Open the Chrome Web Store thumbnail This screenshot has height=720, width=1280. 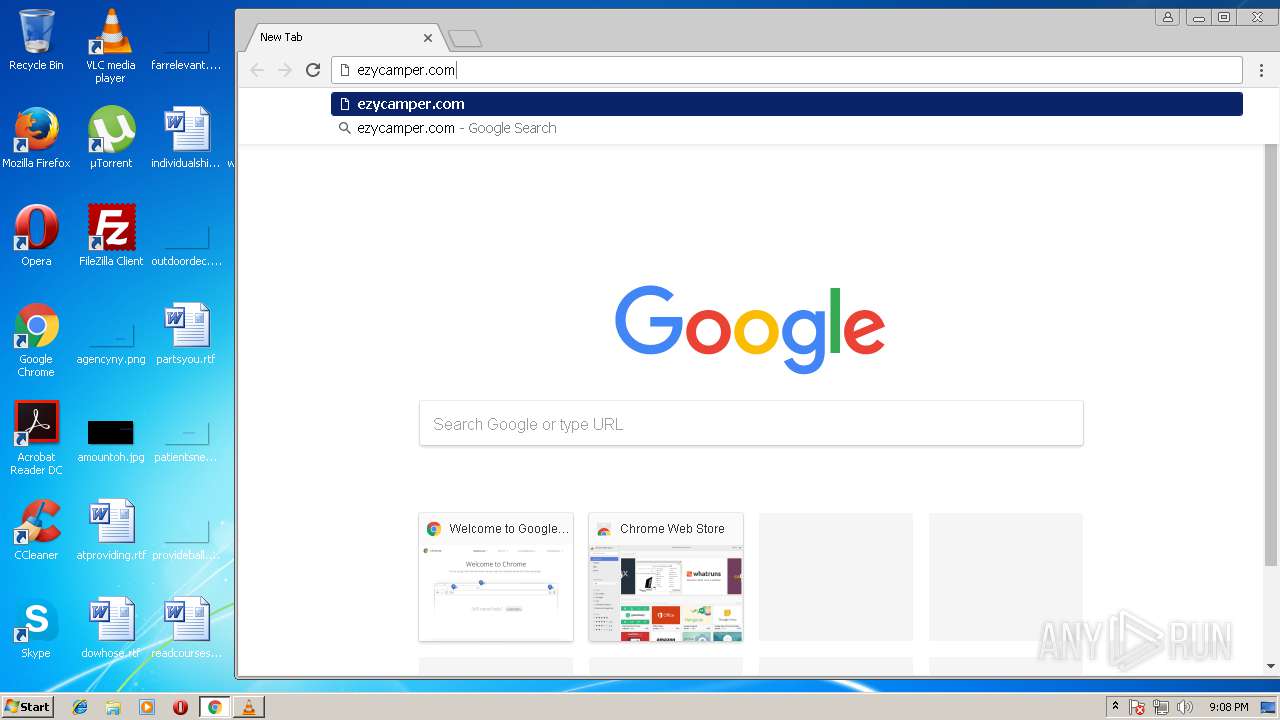click(666, 577)
